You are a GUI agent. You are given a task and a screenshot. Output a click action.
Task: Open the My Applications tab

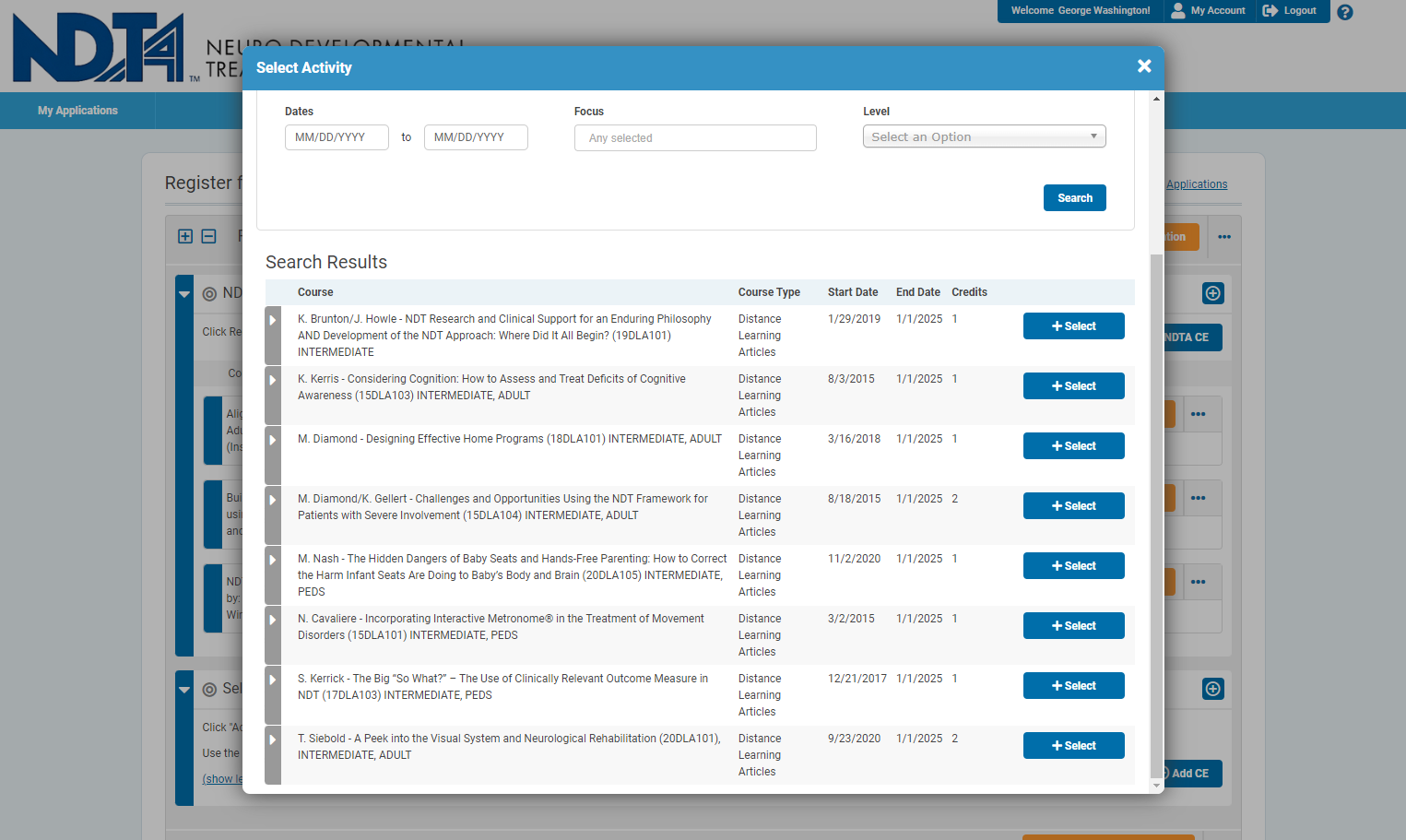tap(77, 110)
